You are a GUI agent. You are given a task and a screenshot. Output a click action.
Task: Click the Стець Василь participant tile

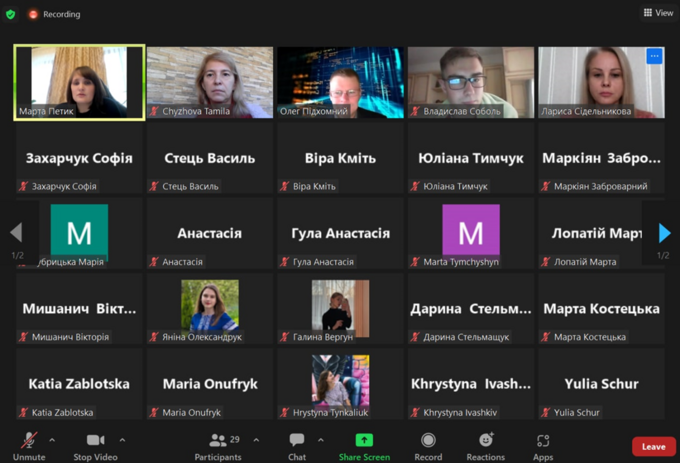[210, 158]
